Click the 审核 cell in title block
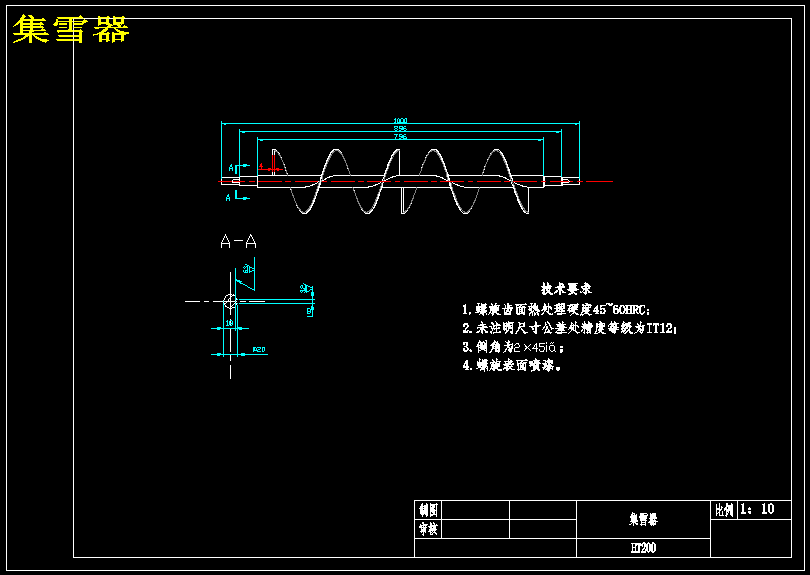This screenshot has height=575, width=810. click(428, 529)
